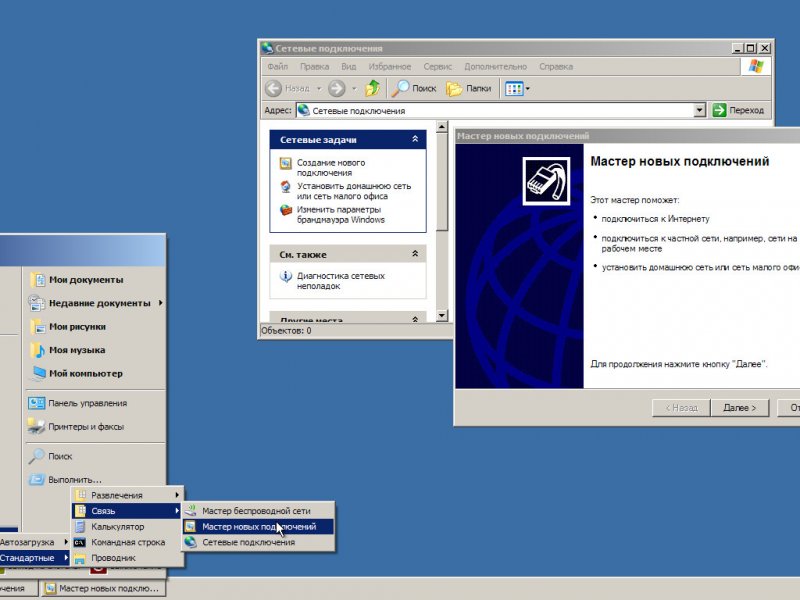Click the < Назад button in the wizard
Screen dimensions: 800x600
click(x=681, y=408)
